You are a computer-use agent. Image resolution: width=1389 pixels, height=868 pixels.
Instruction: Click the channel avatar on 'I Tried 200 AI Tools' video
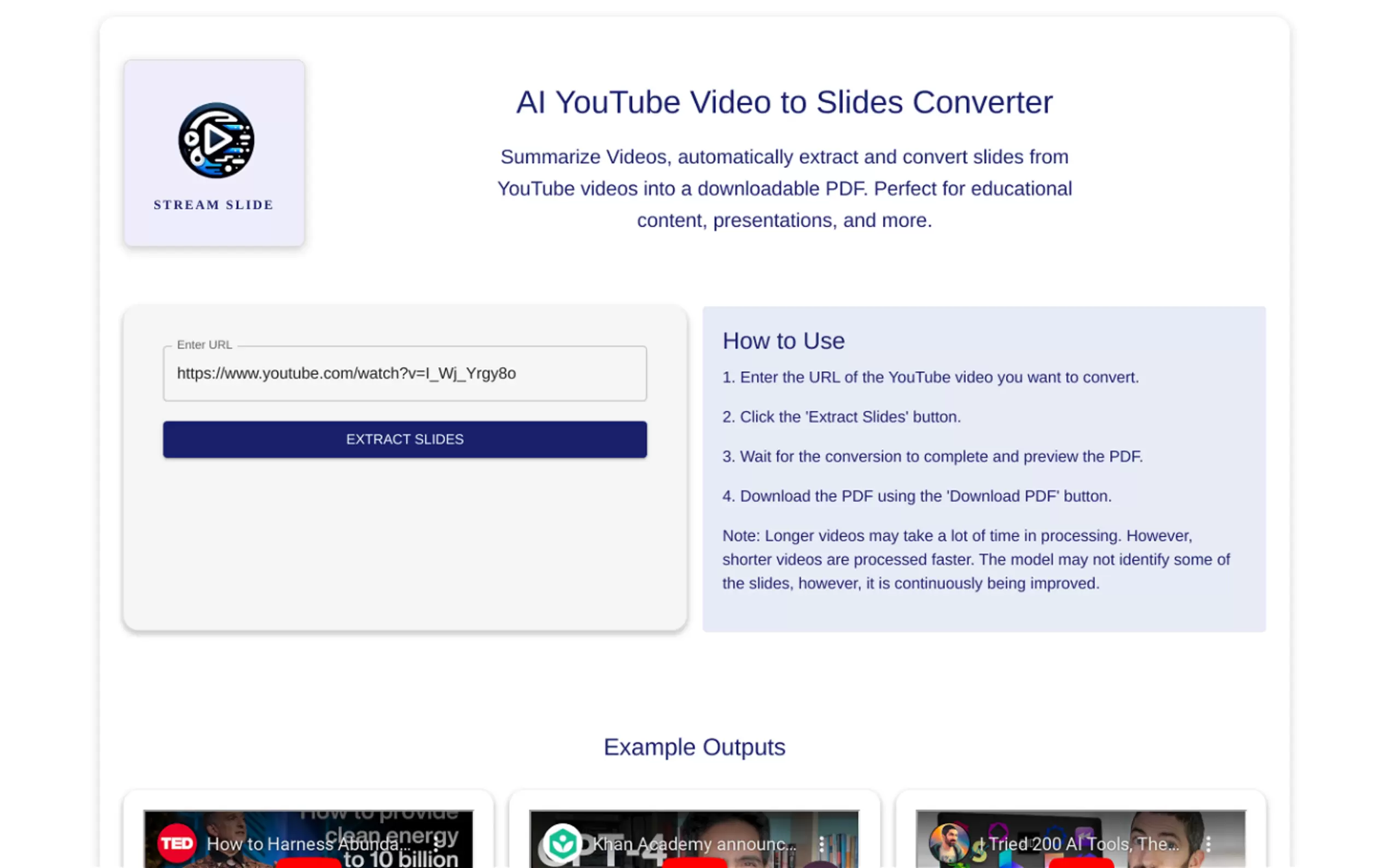949,843
